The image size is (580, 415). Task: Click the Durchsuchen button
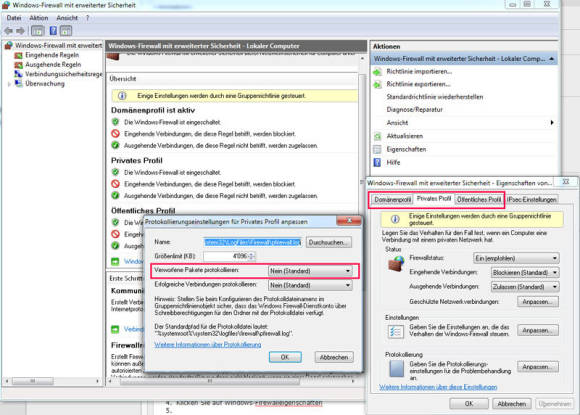pyautogui.click(x=328, y=243)
